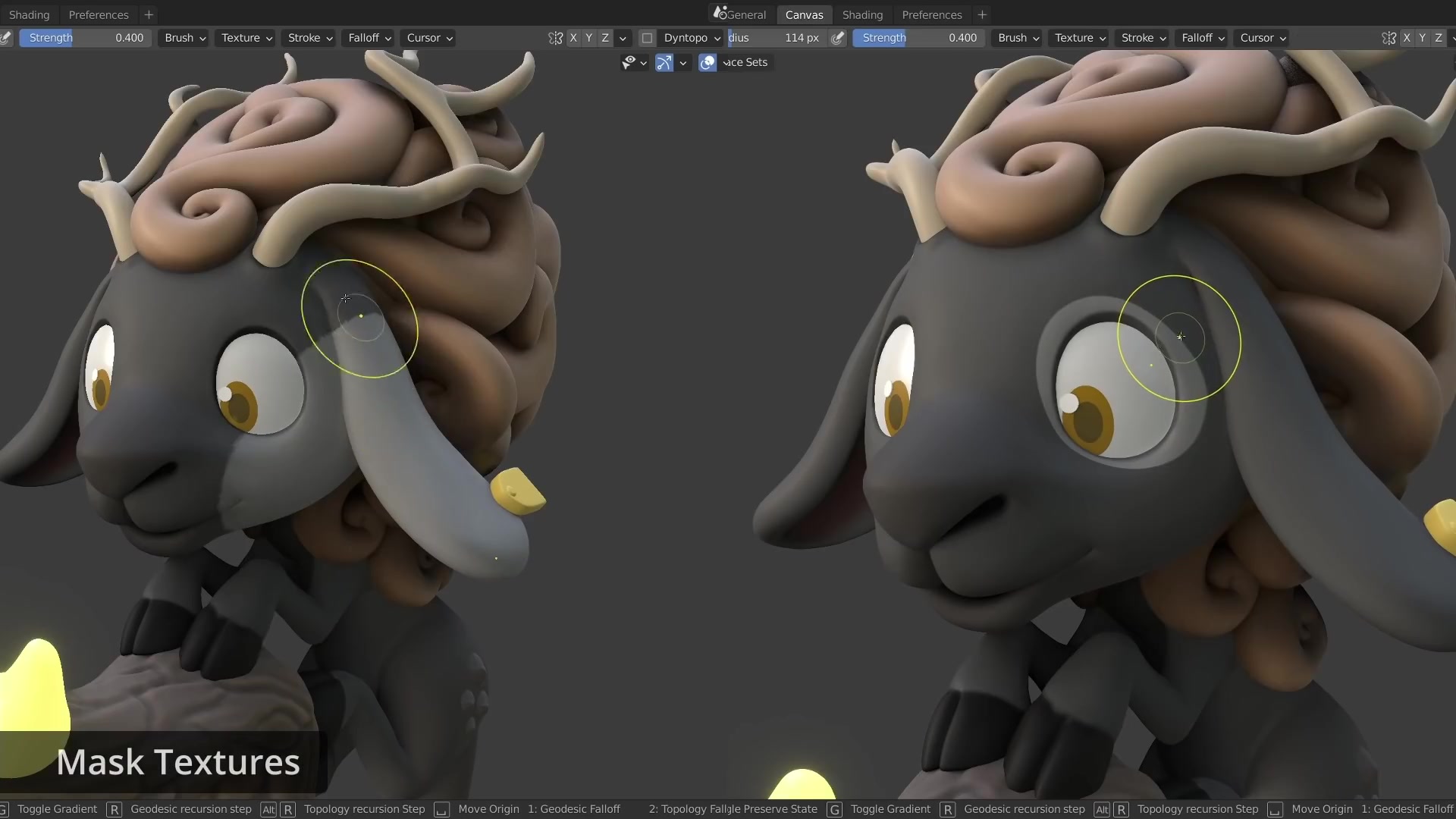Screen dimensions: 1456x819
Task: Click R key icon before right Topology recursion Step
Action: (1122, 810)
